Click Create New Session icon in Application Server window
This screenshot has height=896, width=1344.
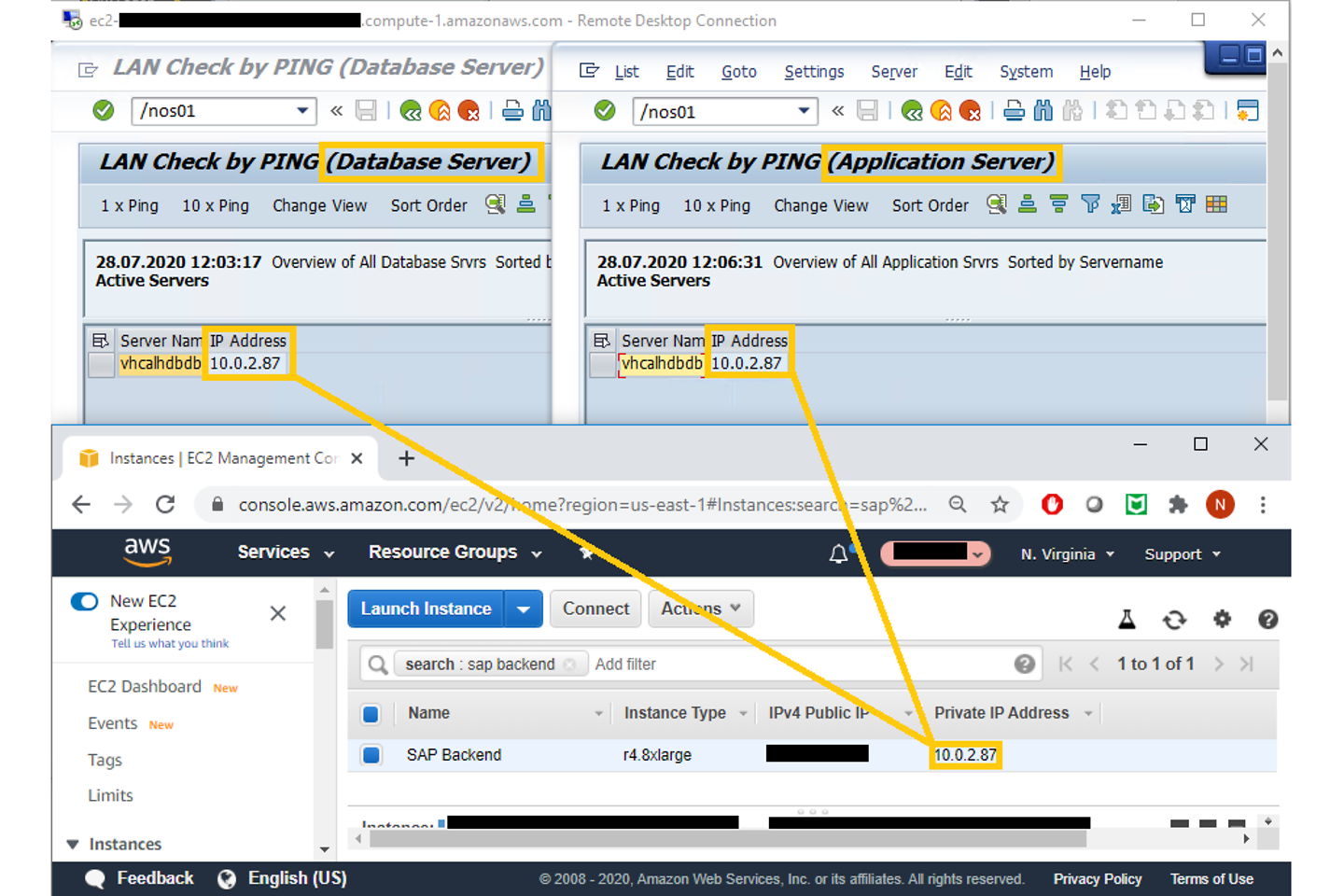coord(1247,111)
